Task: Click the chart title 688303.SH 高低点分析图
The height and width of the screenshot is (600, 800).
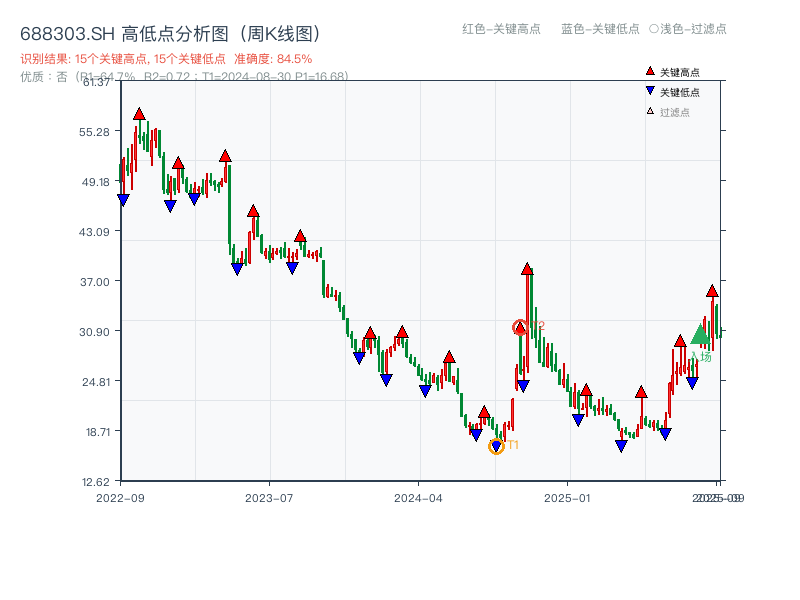Action: (170, 34)
